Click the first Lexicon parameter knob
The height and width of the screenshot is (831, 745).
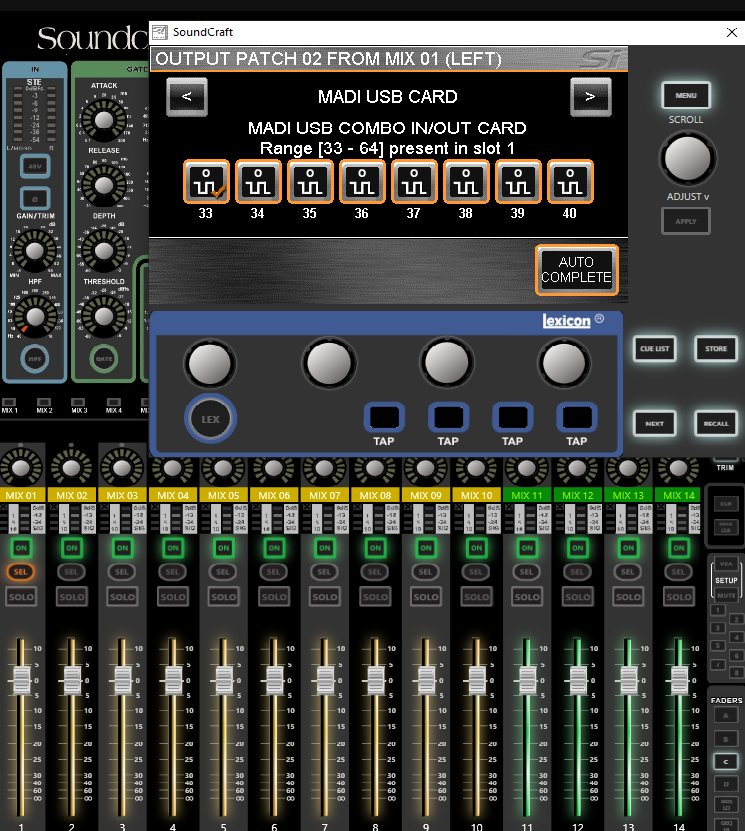pyautogui.click(x=210, y=364)
